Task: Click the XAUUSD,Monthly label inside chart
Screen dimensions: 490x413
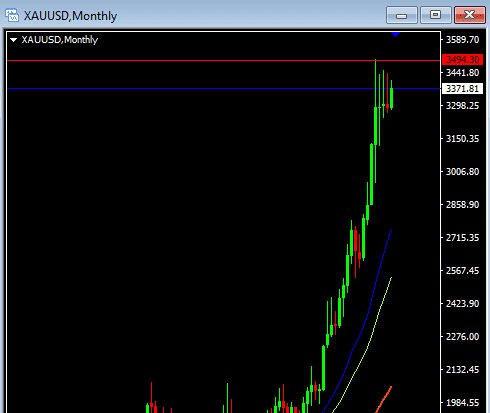Action: (x=60, y=40)
